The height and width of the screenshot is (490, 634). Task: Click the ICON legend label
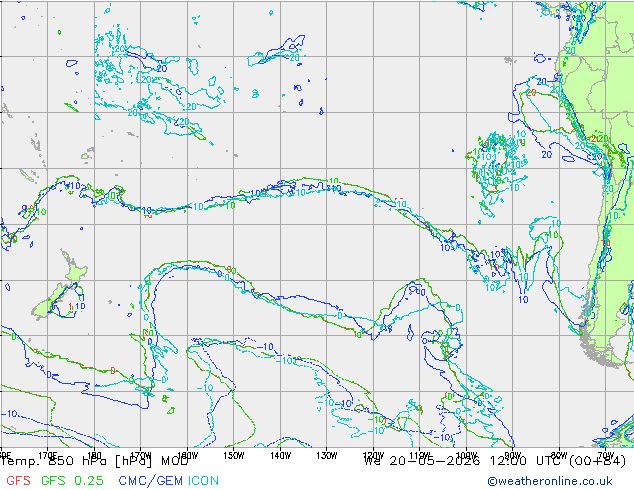point(203,481)
